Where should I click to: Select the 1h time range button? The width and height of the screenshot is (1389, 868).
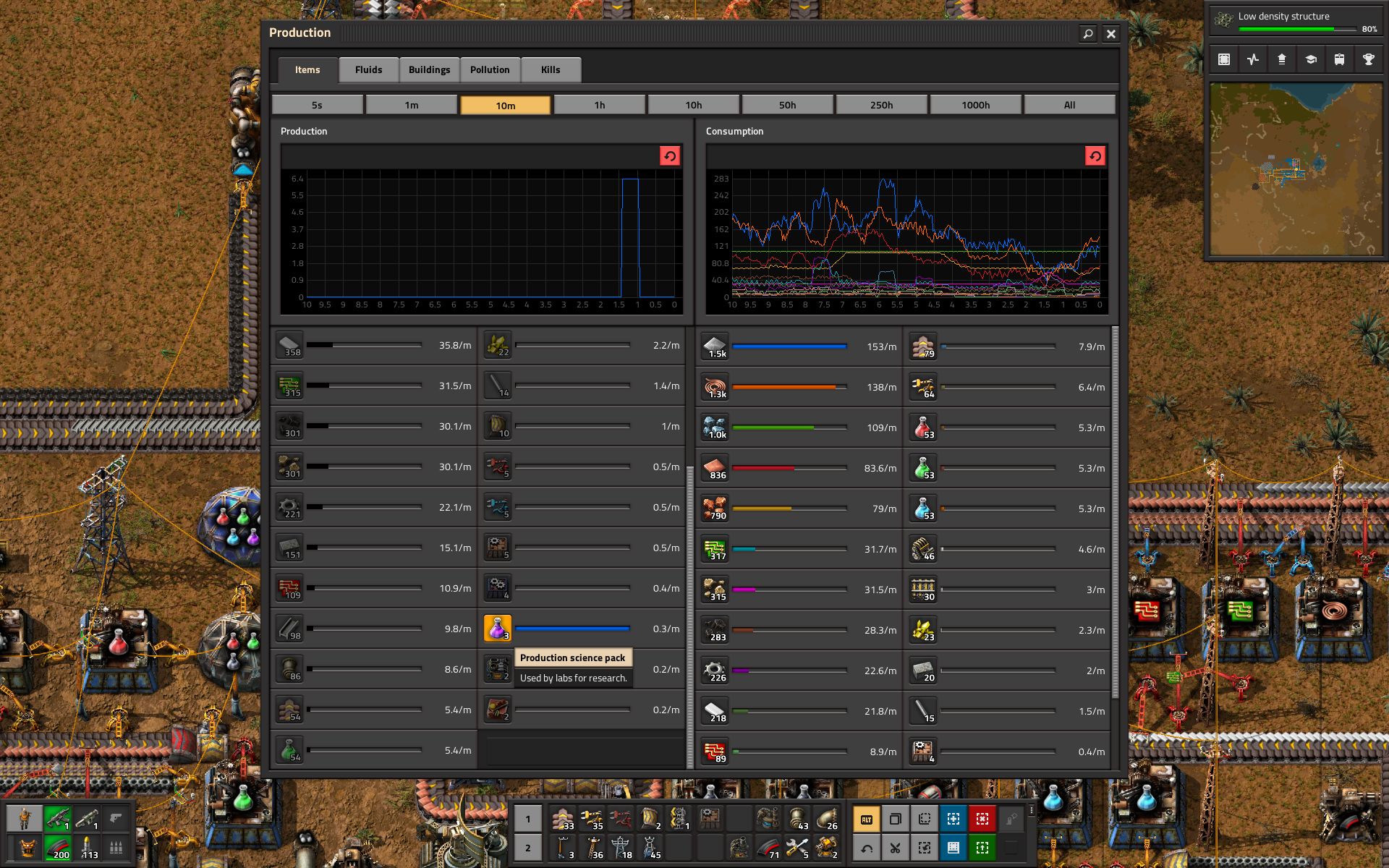pyautogui.click(x=599, y=105)
